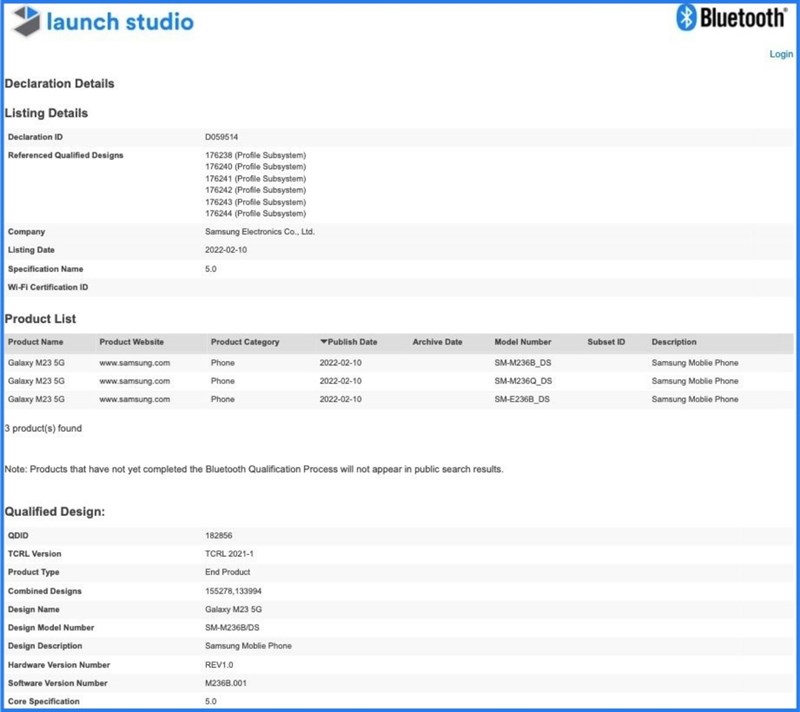Click referenced design 176244 Profile Subsystem
This screenshot has width=800, height=712.
coord(255,213)
